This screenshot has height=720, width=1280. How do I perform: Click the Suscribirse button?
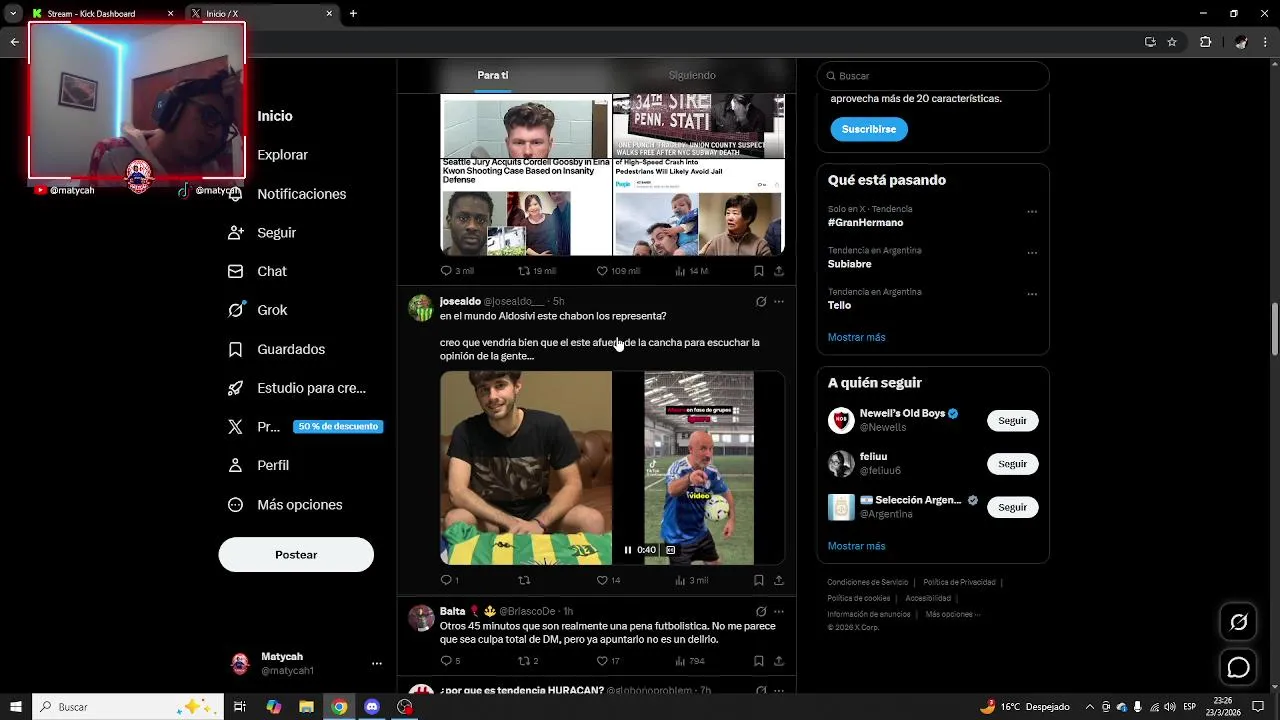pyautogui.click(x=869, y=129)
